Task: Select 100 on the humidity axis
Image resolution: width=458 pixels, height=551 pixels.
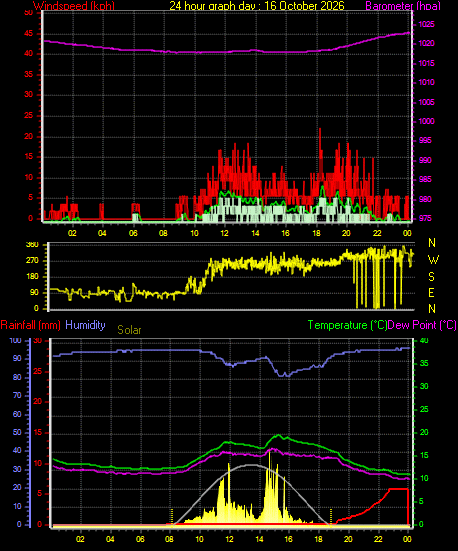Action: click(x=15, y=341)
